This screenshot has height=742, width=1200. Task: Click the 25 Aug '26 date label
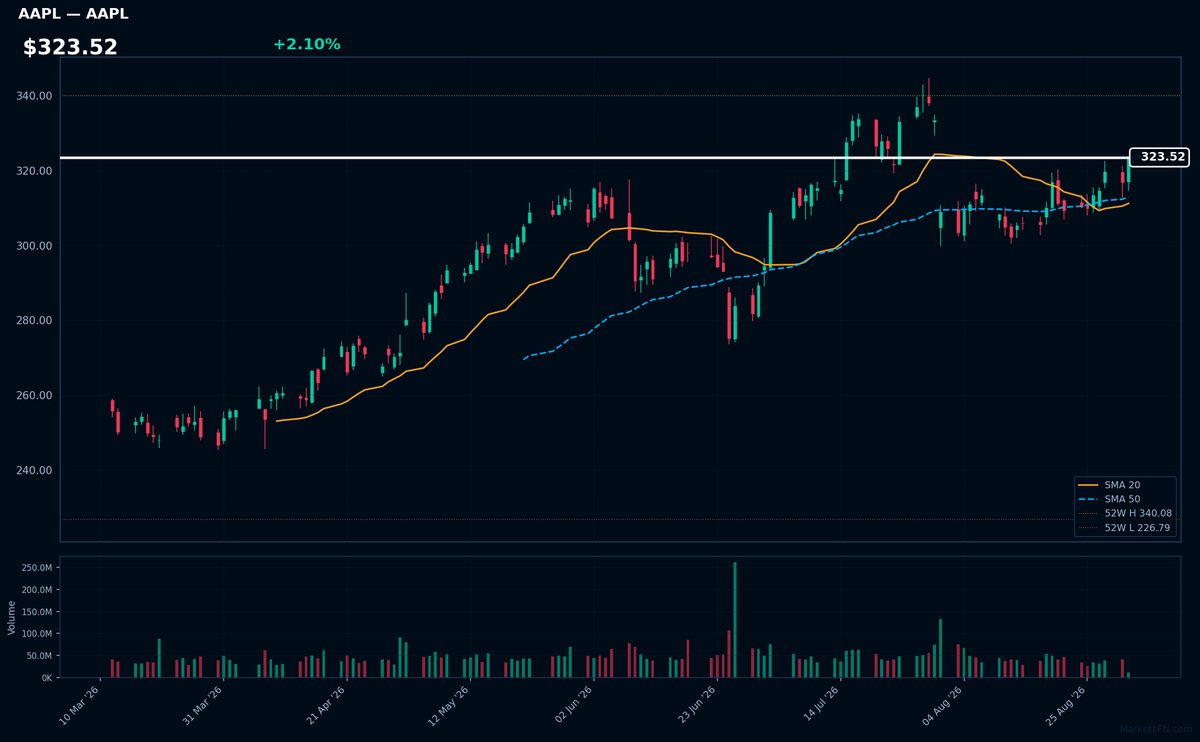(x=1065, y=706)
